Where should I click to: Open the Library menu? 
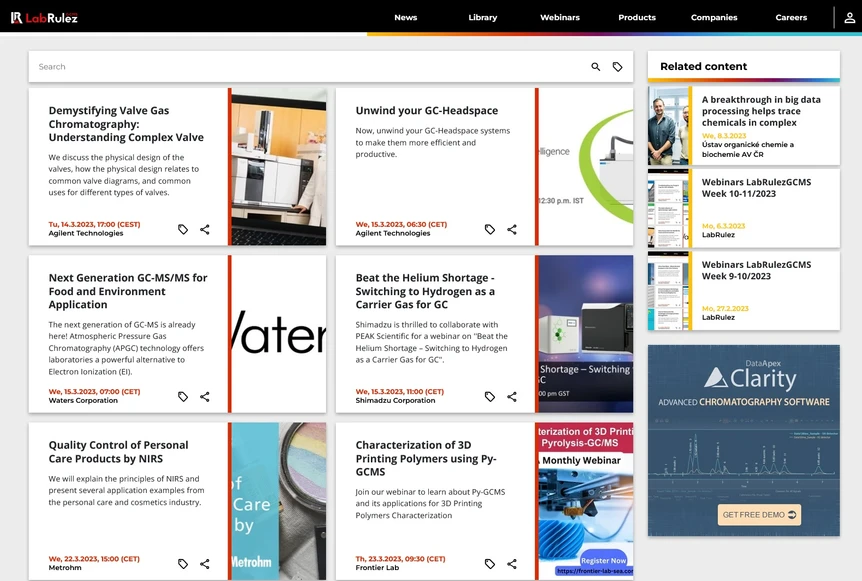483,18
